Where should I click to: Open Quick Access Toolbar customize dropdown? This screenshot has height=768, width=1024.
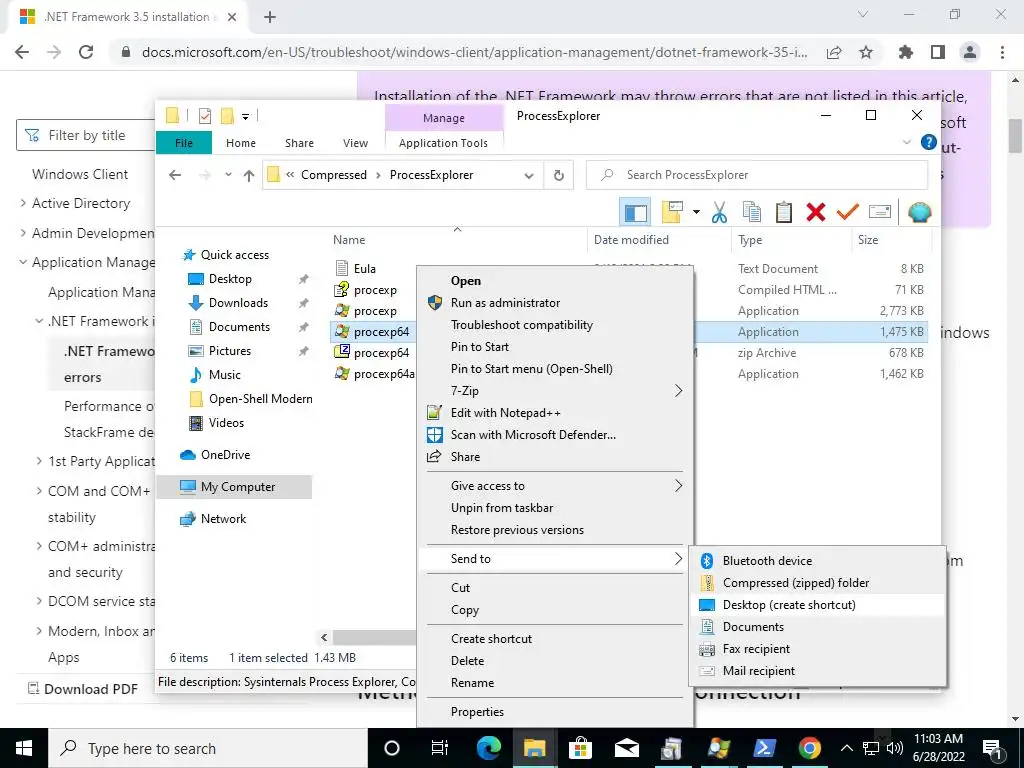(x=246, y=117)
